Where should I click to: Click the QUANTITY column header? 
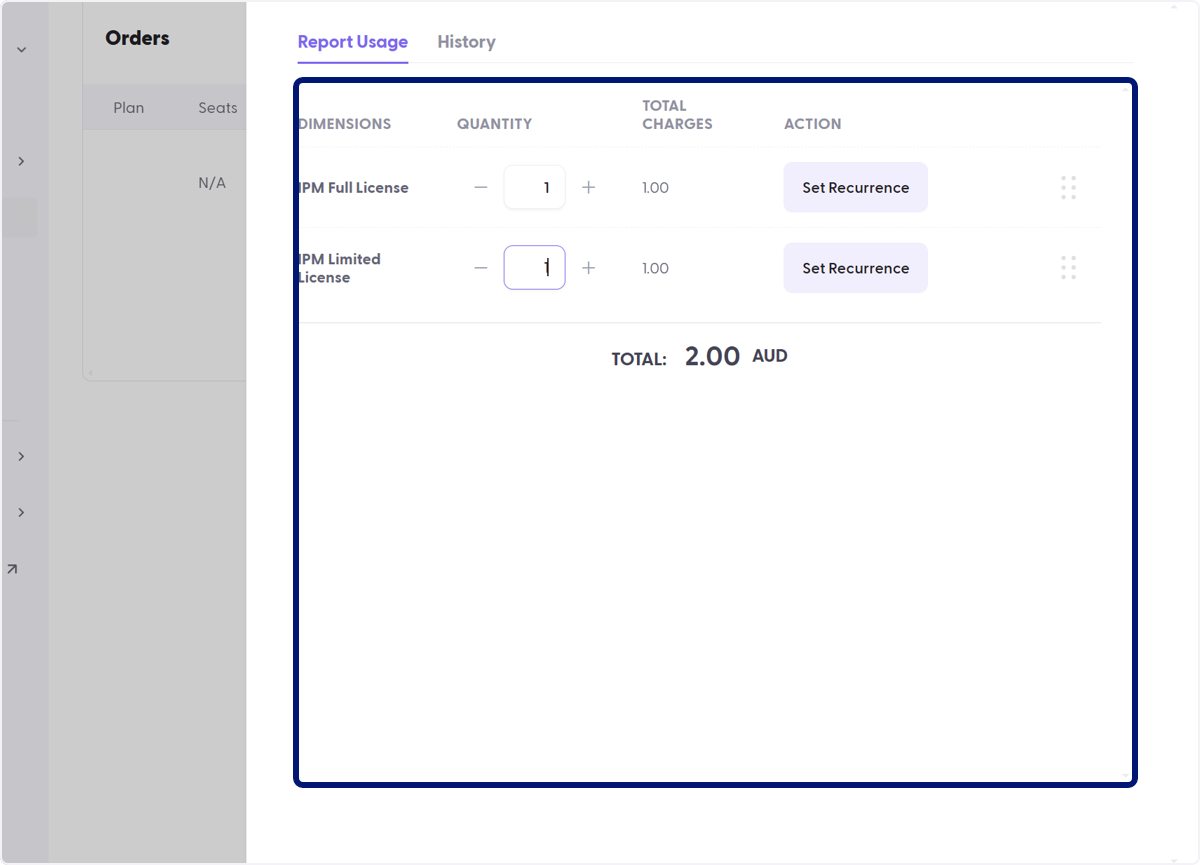(494, 124)
